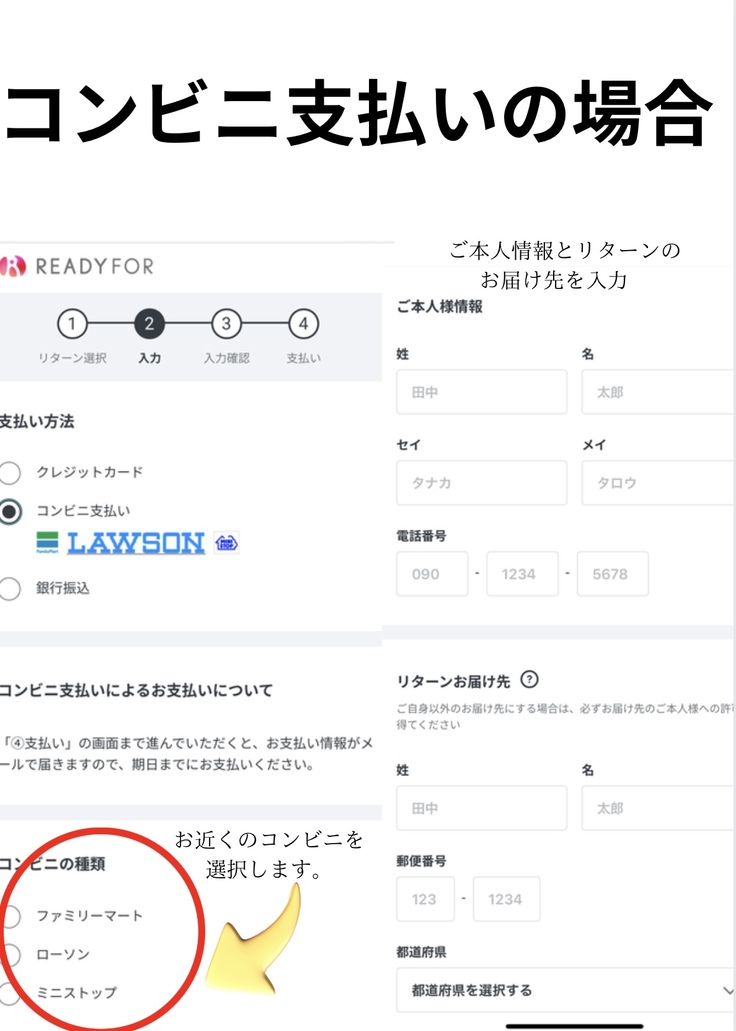The image size is (736, 1031).
Task: Click the Ministop logo icon
Action: coord(226,543)
